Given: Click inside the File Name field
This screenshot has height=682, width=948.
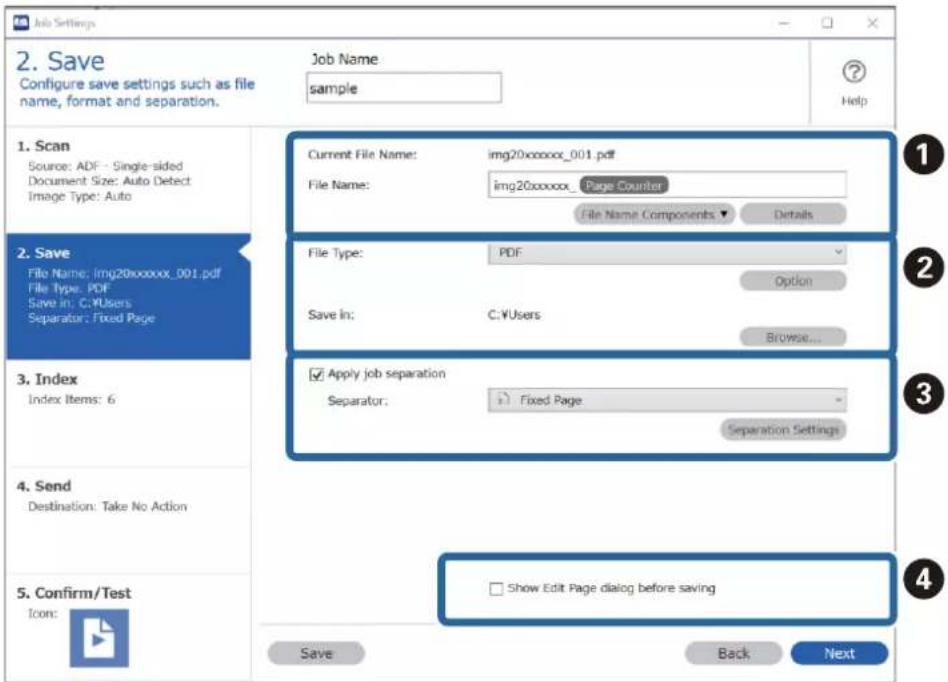Looking at the screenshot, I should click(x=667, y=185).
